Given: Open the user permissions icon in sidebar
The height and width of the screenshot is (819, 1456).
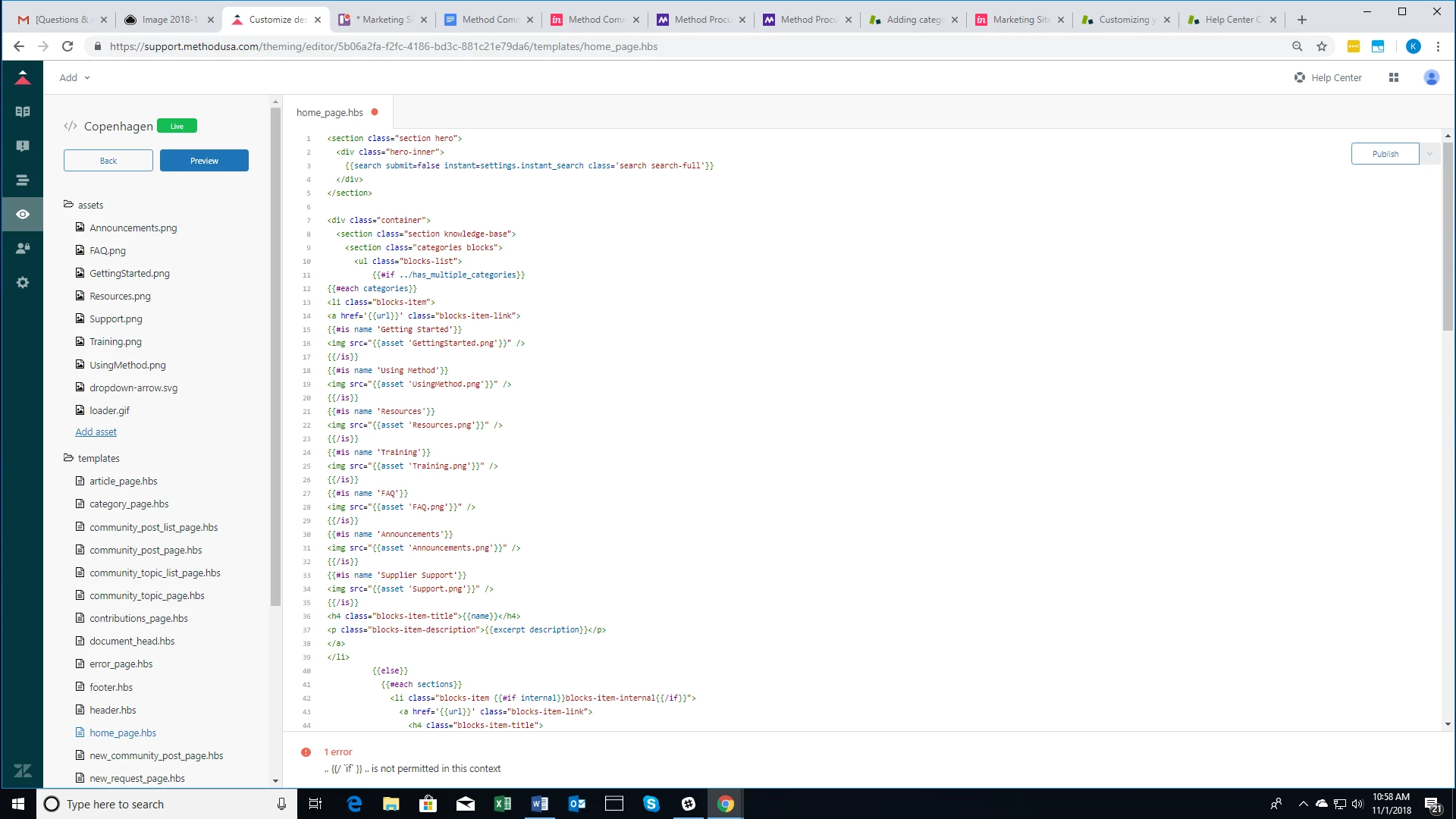Looking at the screenshot, I should (23, 248).
